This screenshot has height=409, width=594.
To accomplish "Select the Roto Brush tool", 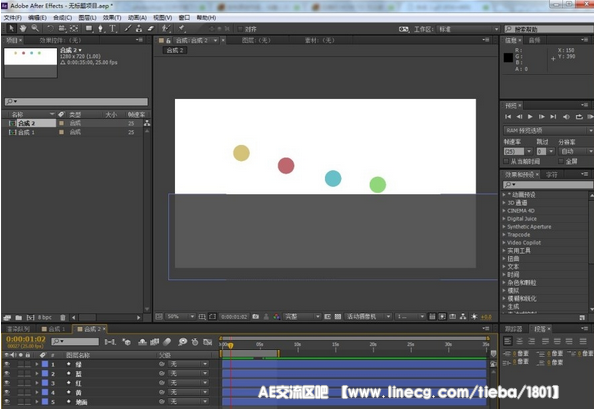I will [x=166, y=28].
